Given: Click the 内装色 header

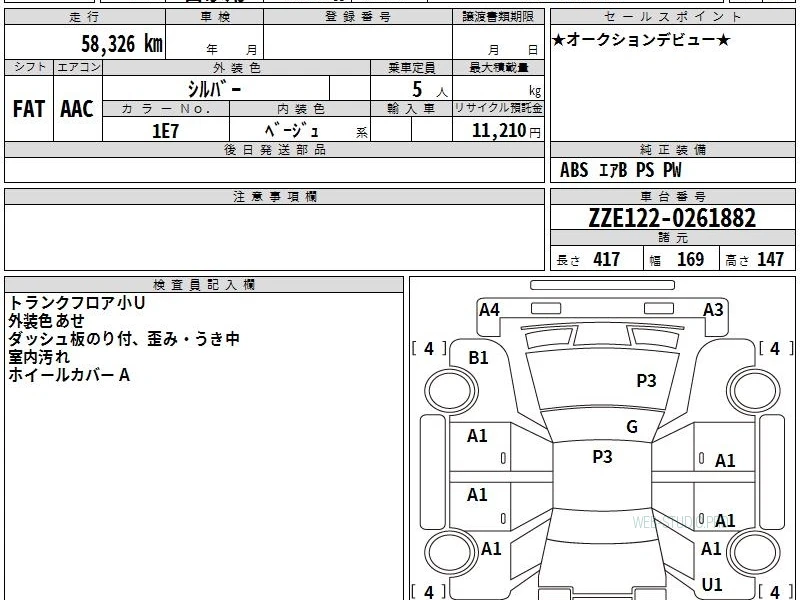Looking at the screenshot, I should 301,109.
